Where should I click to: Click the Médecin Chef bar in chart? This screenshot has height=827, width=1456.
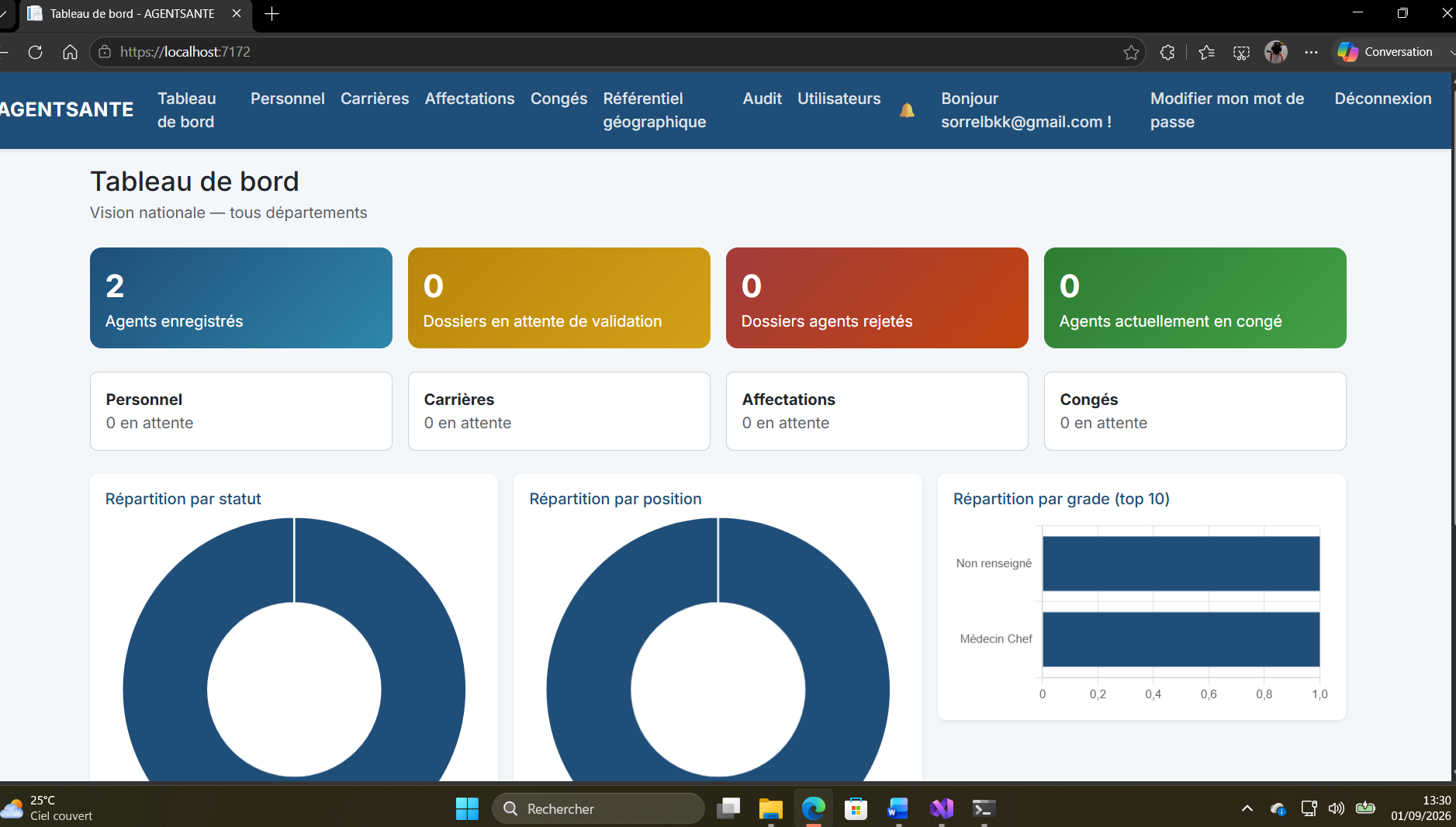coord(1181,639)
